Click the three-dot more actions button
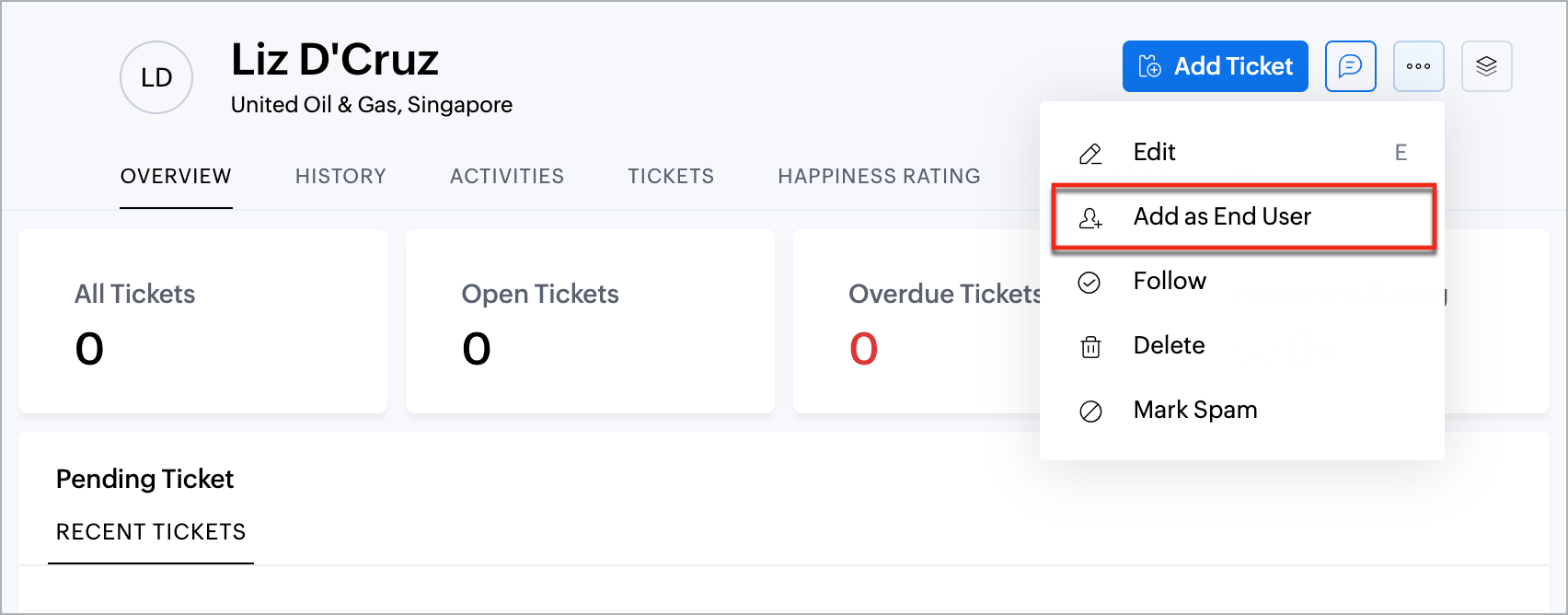 1418,66
